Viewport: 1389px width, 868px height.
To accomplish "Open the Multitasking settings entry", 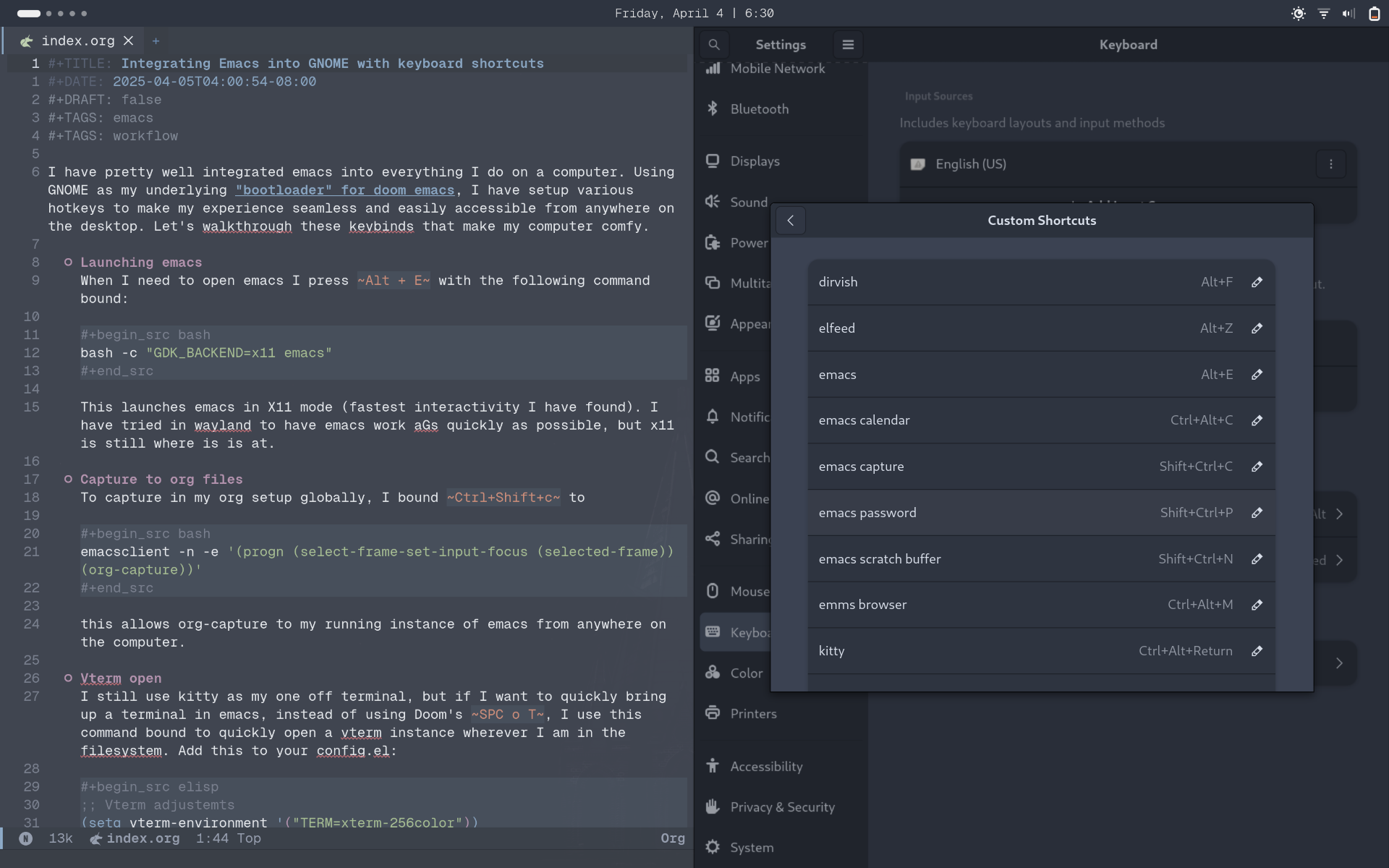I will 736,283.
